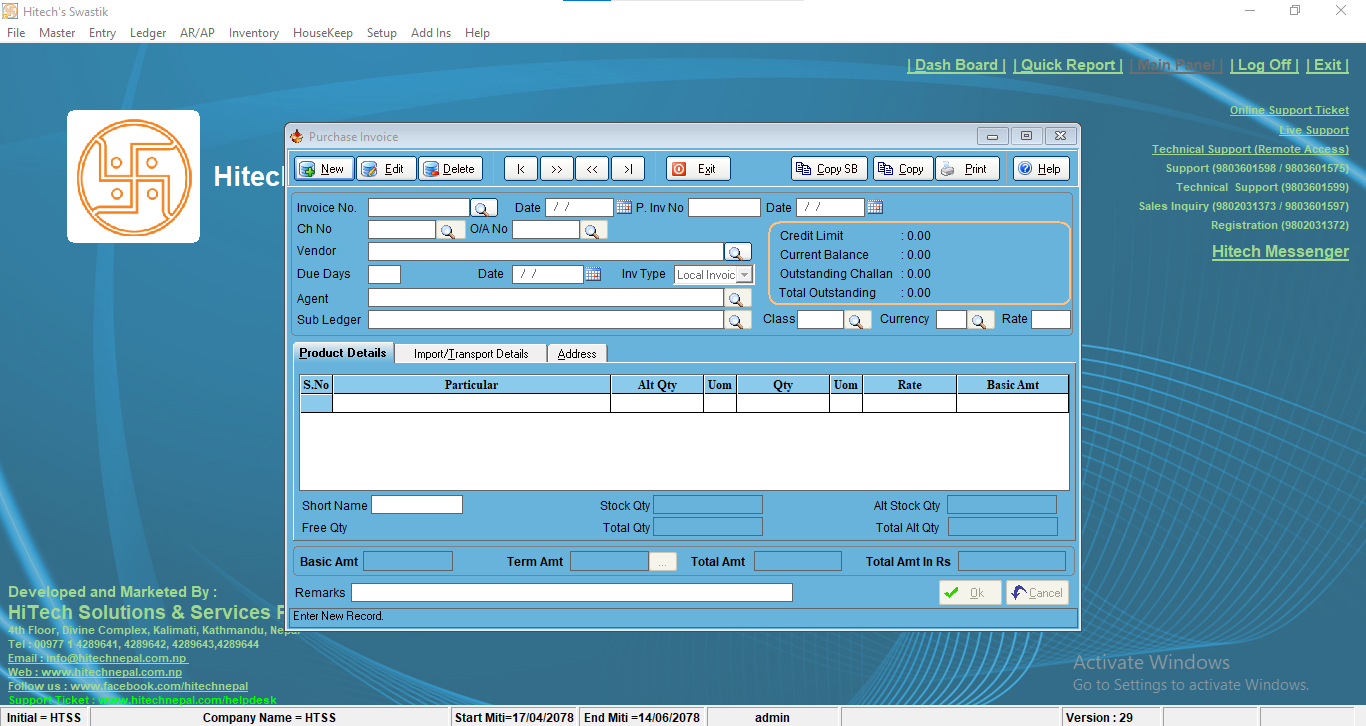
Task: Go to last record navigation button
Action: point(627,169)
